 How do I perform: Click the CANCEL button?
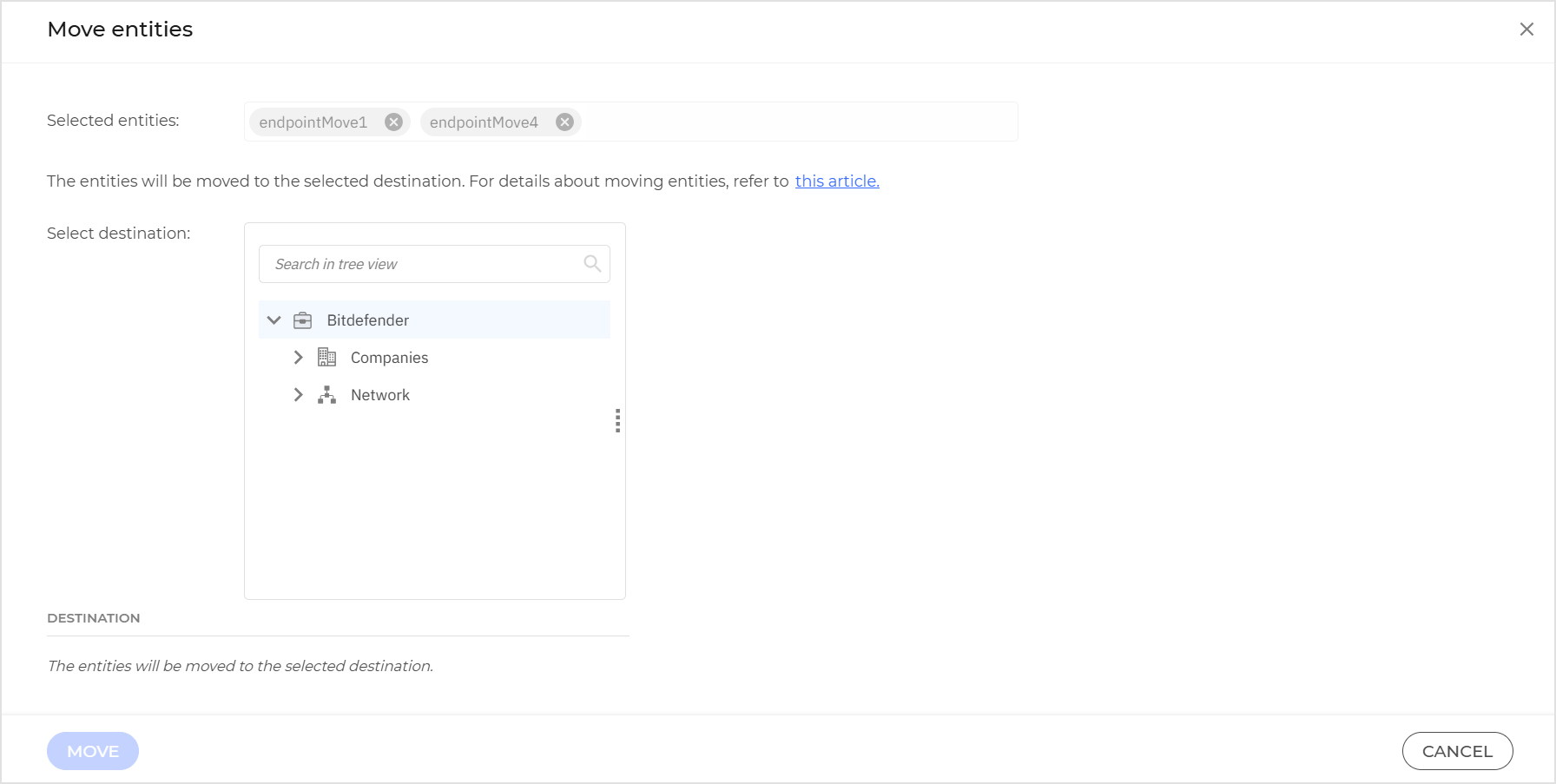pos(1456,751)
